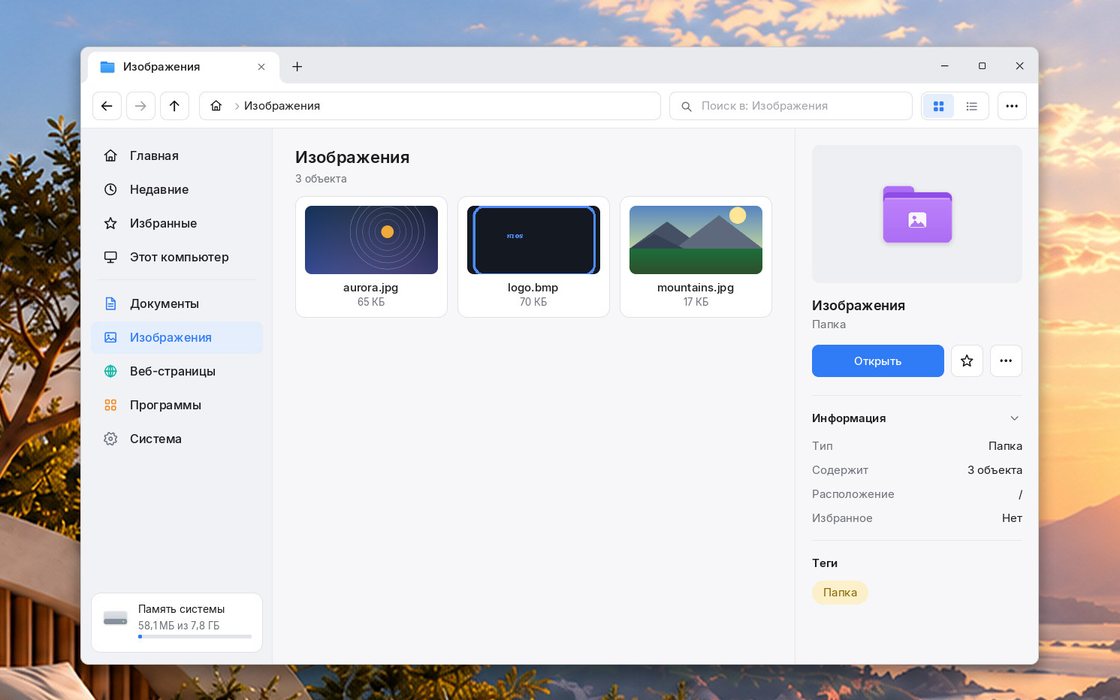Click the Открыть button
Image resolution: width=1120 pixels, height=700 pixels.
pos(878,361)
